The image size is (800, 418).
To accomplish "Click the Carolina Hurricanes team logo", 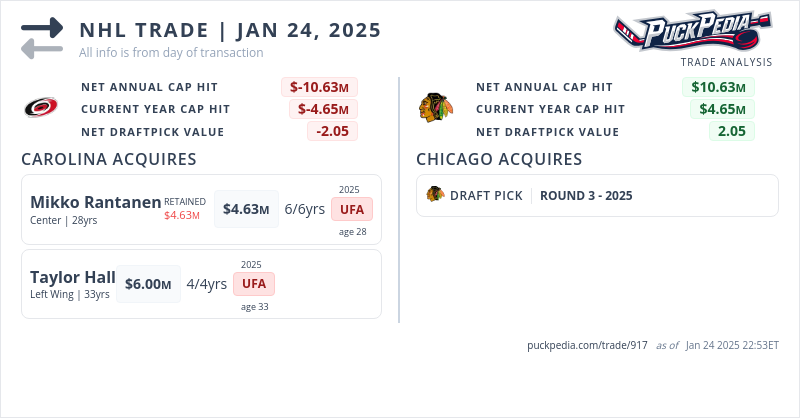I will pos(42,108).
